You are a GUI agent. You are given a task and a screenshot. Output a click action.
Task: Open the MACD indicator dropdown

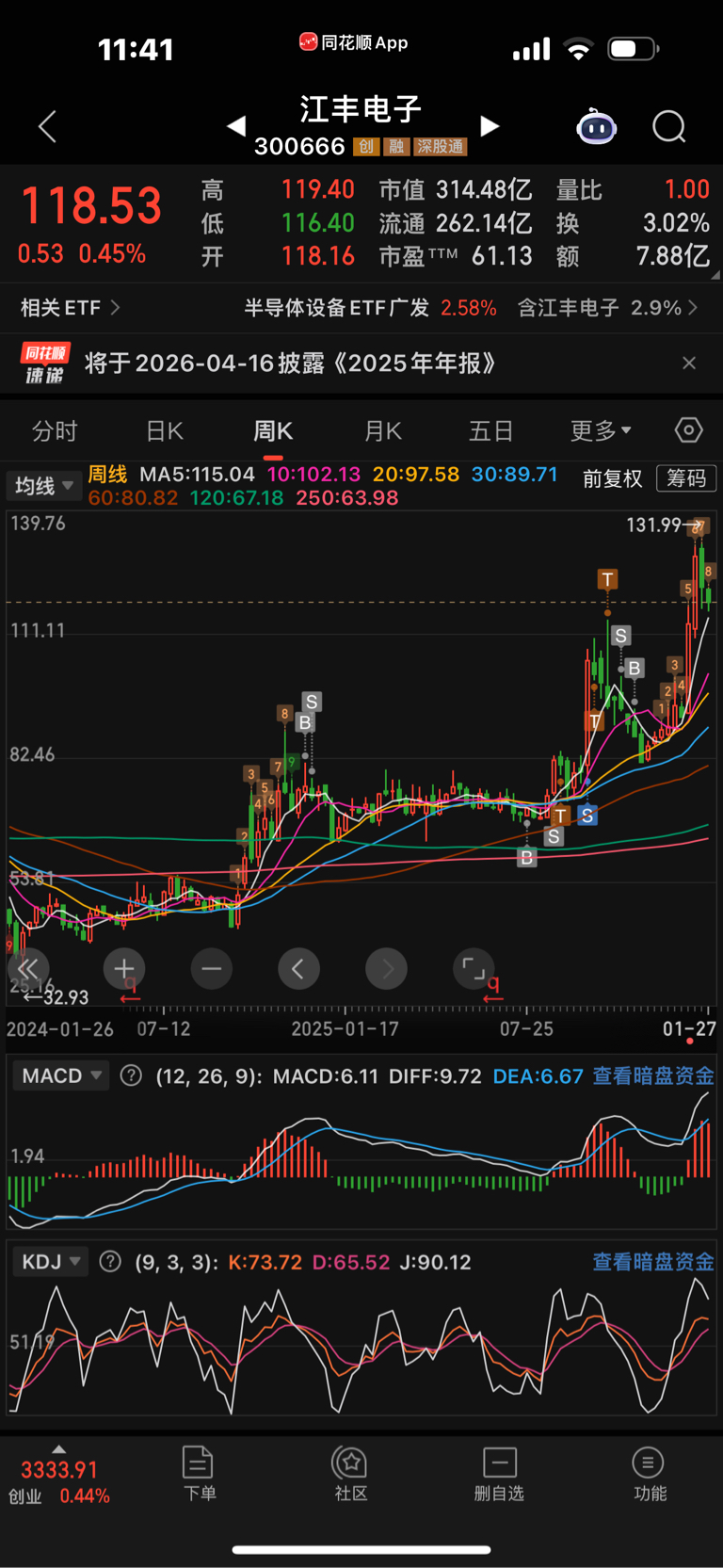click(61, 1075)
